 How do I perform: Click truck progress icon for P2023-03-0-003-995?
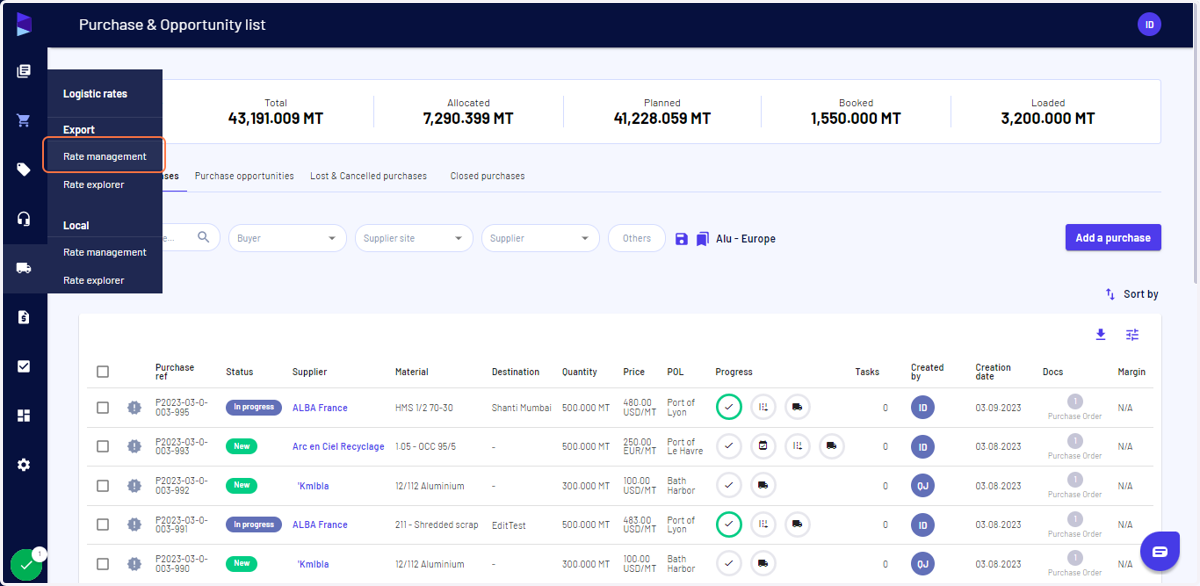[x=797, y=407]
